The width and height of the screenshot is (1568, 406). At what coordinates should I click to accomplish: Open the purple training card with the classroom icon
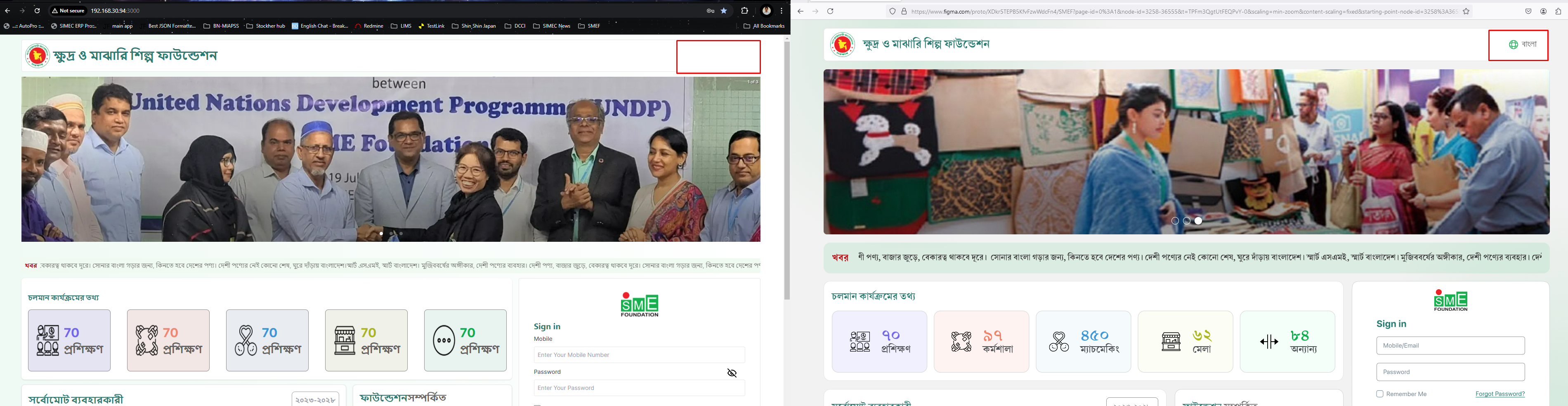pyautogui.click(x=69, y=340)
